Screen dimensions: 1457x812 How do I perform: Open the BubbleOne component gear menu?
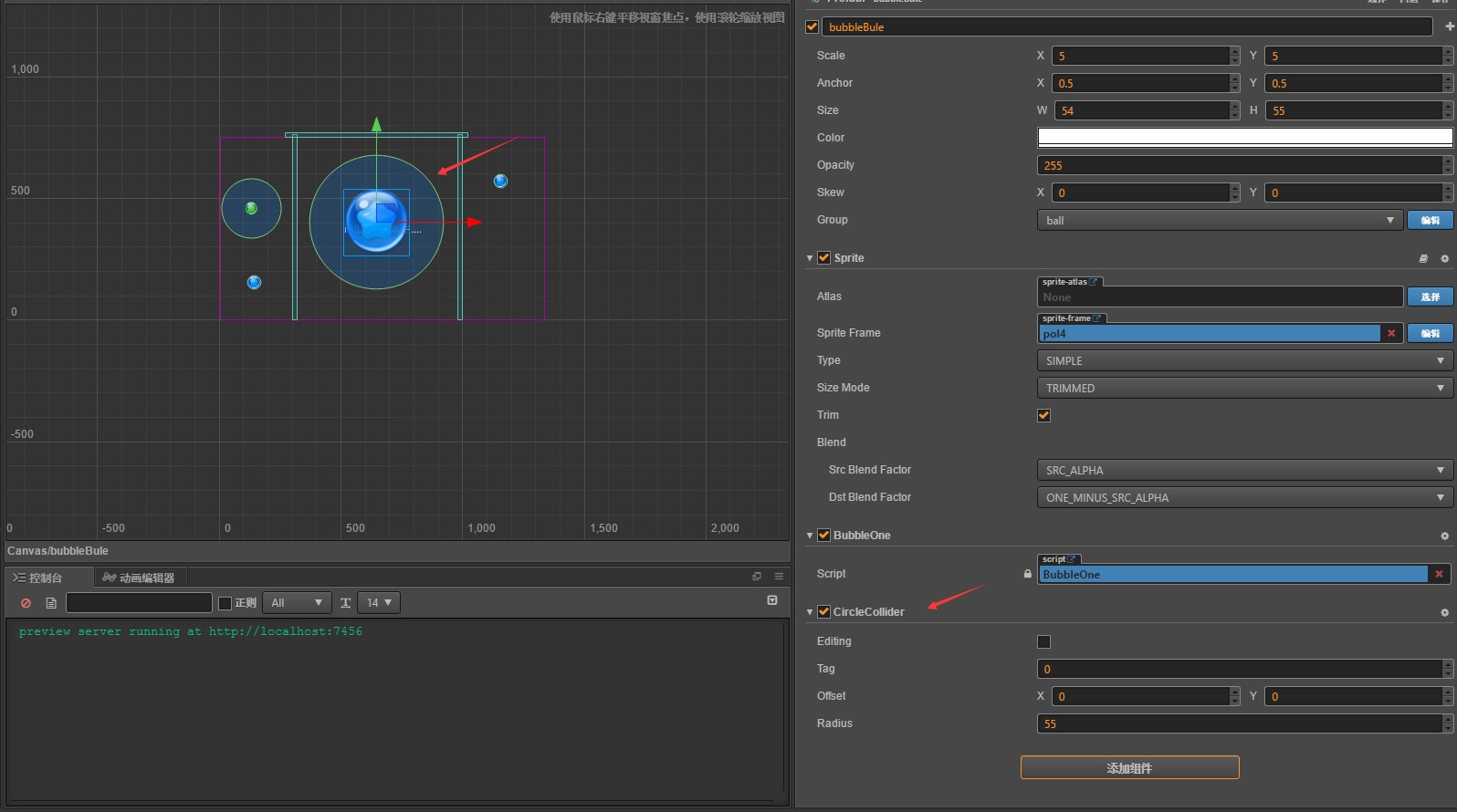point(1444,536)
